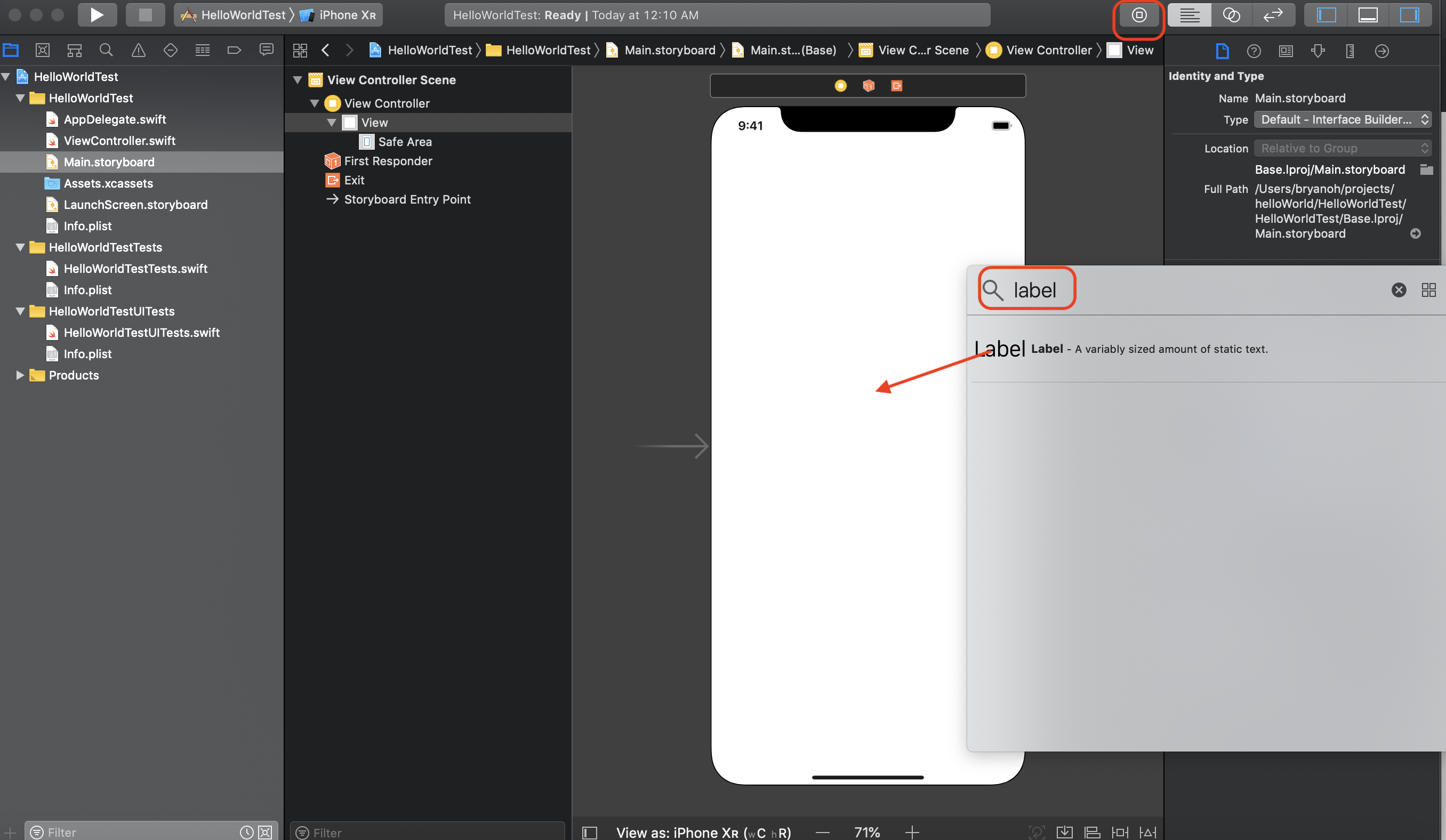Clear the library search field
The height and width of the screenshot is (840, 1446).
click(x=1399, y=290)
